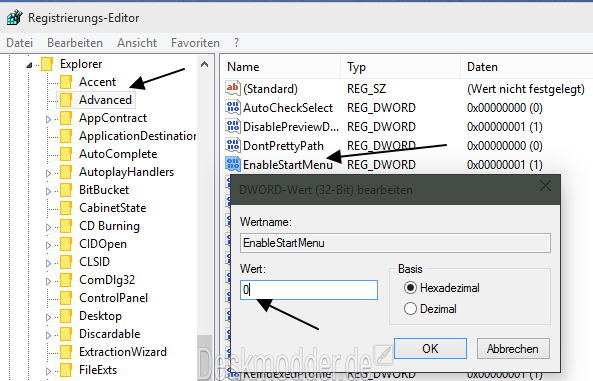Screen dimensions: 593x381
Task: Open the Bearbeiten menu
Action: point(75,43)
